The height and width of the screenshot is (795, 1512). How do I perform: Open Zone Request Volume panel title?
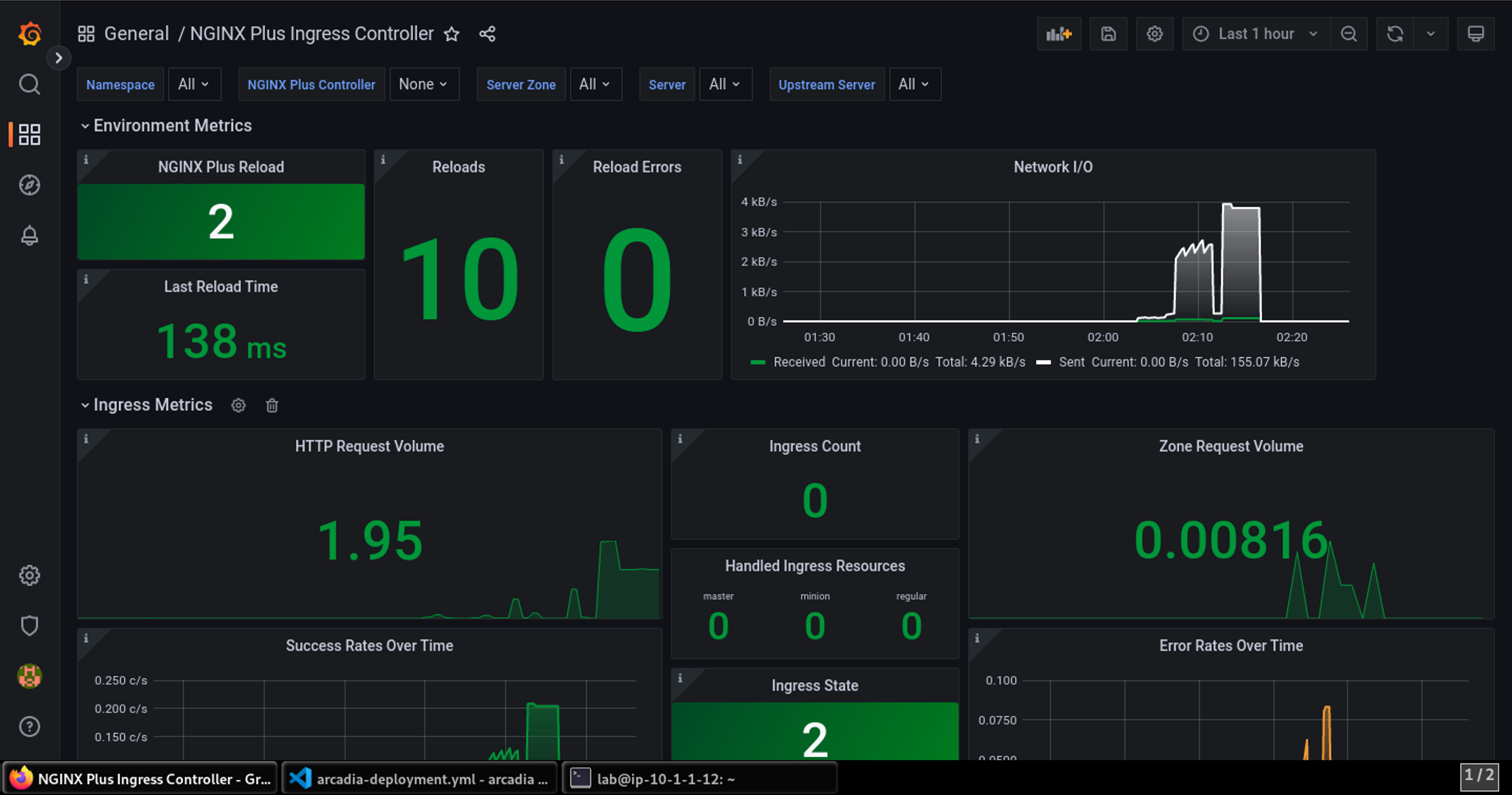(1231, 446)
